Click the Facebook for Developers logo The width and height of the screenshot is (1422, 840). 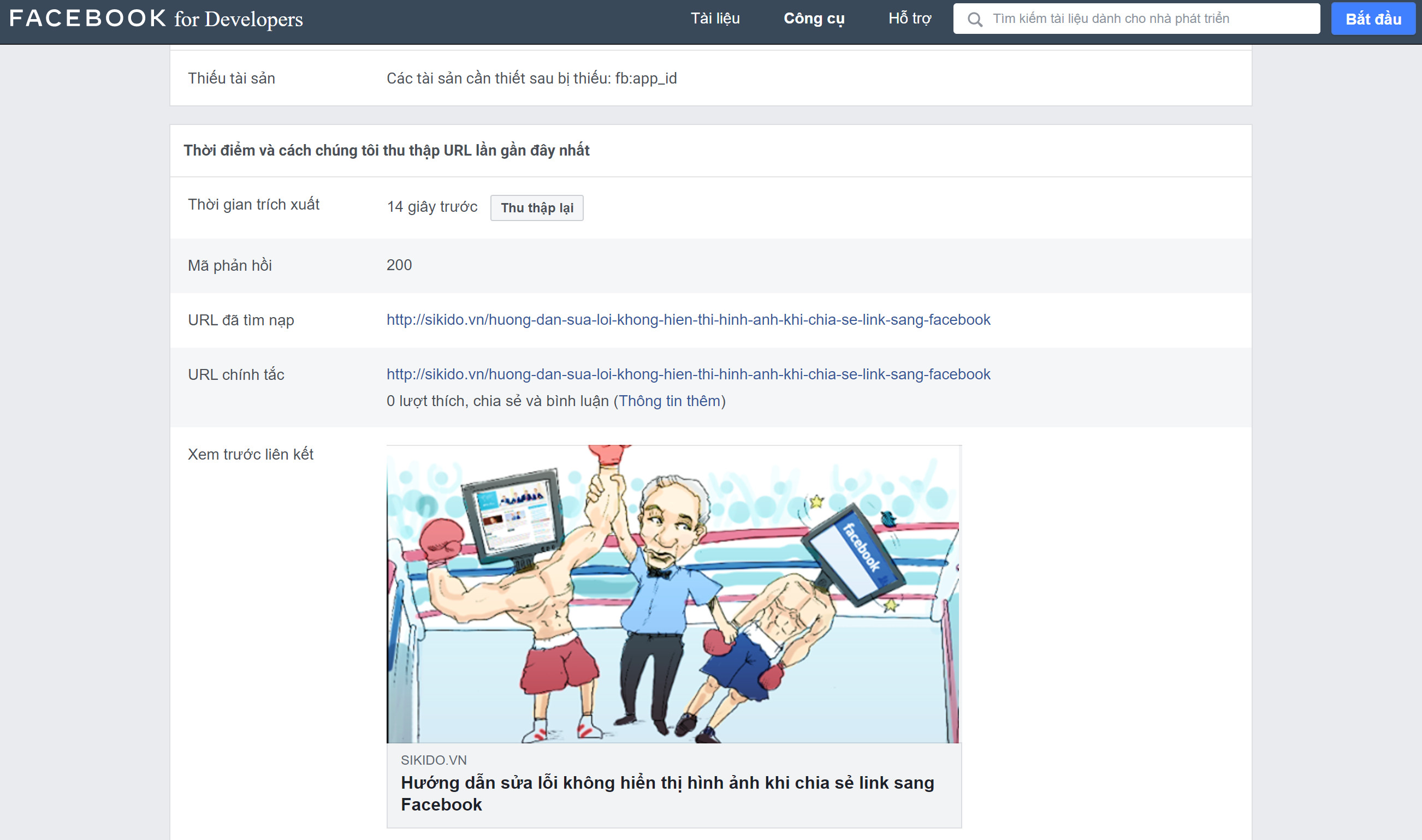[x=156, y=19]
